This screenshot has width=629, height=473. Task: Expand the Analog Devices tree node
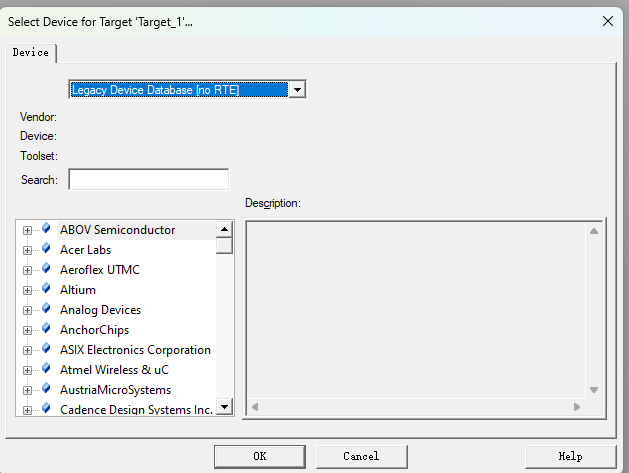pyautogui.click(x=27, y=311)
